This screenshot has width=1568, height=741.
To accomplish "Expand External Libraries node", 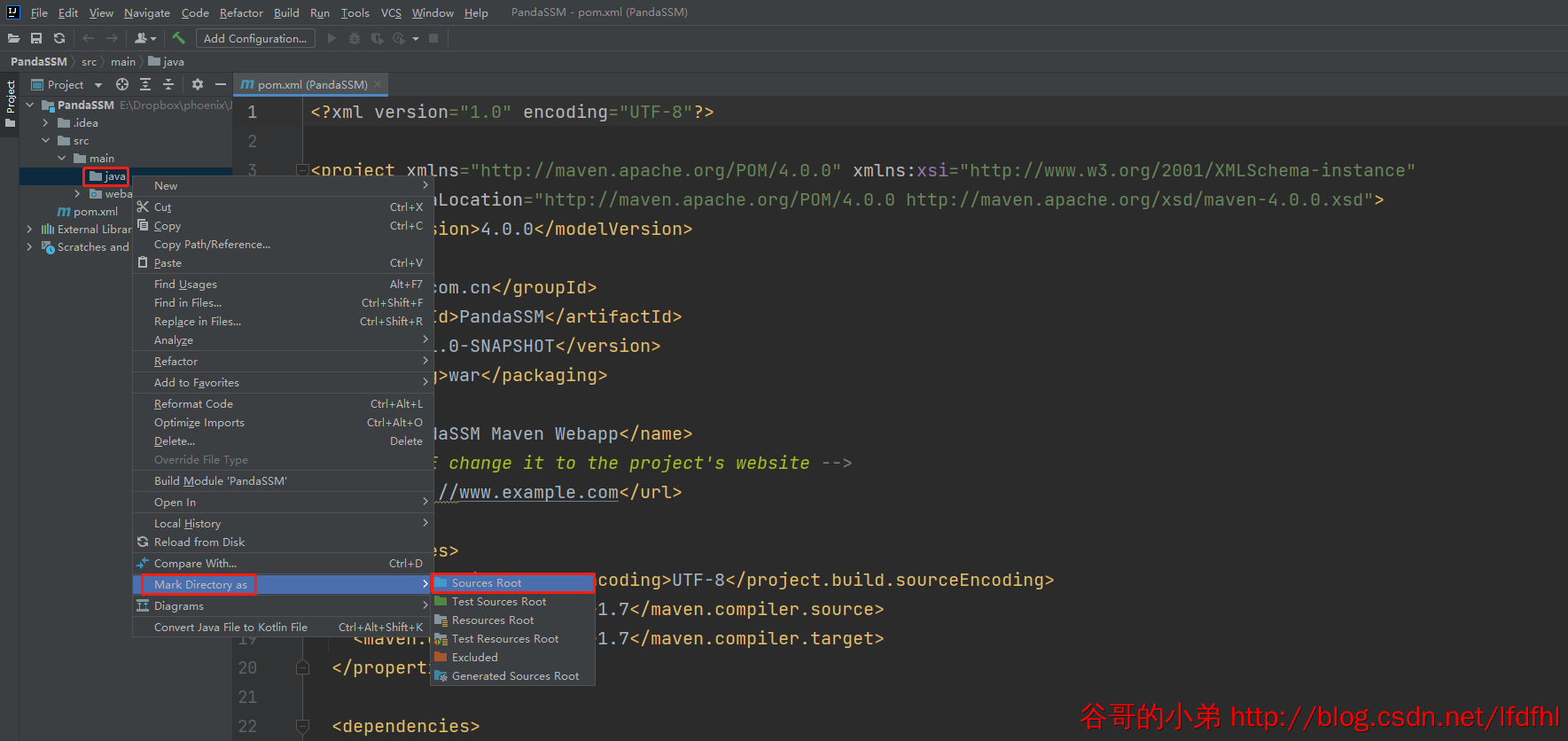I will click(x=30, y=229).
